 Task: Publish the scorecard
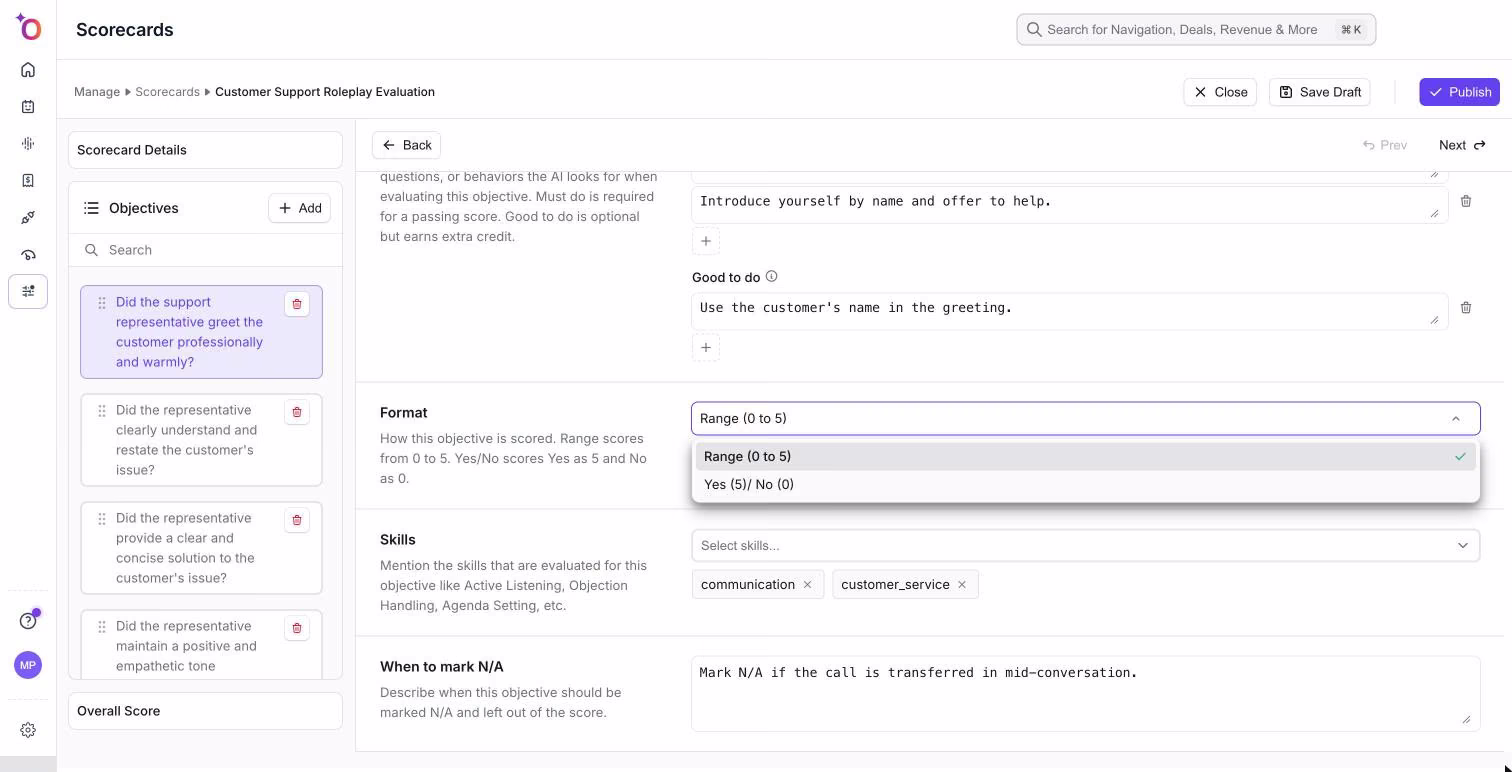[x=1459, y=92]
